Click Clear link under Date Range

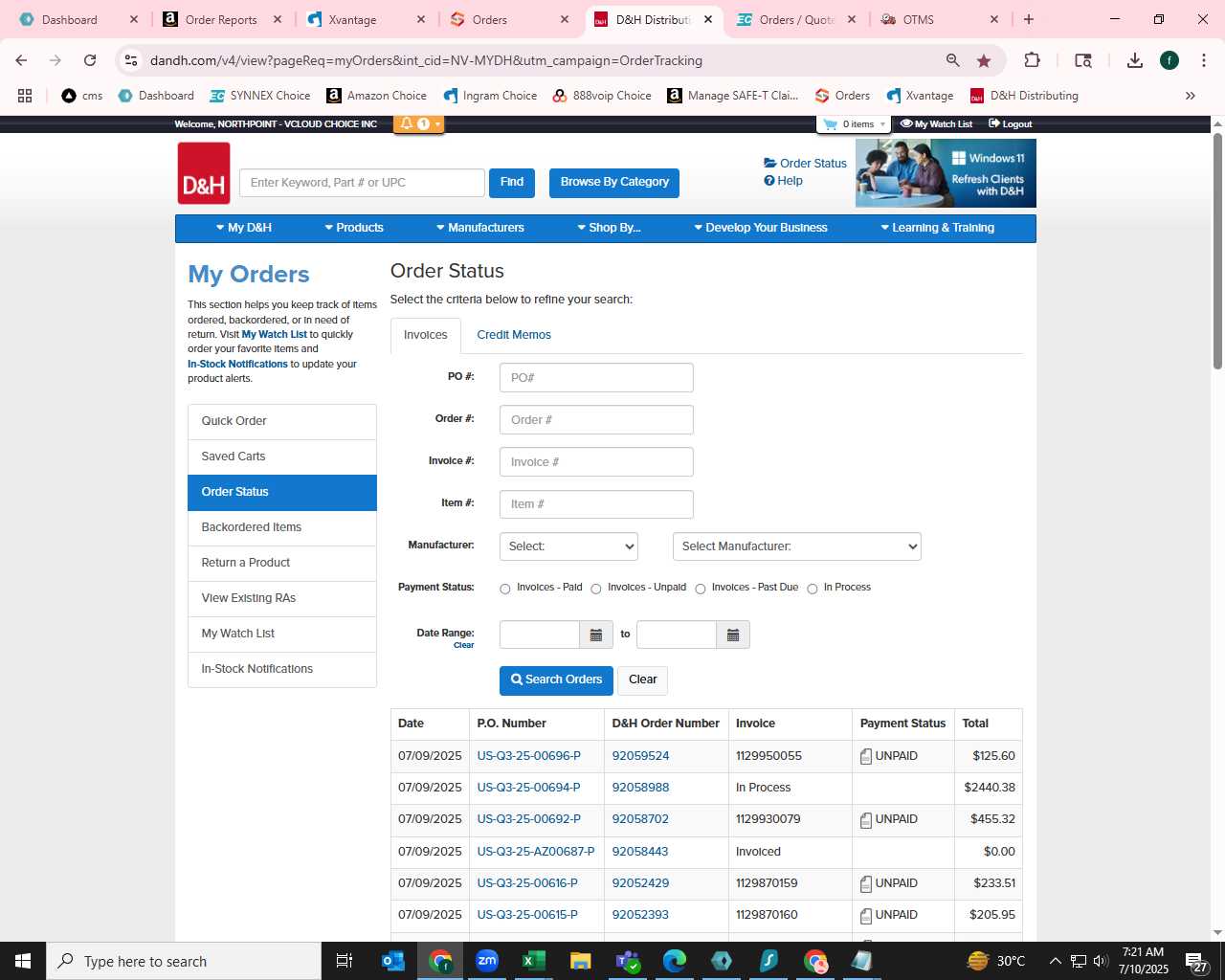point(464,646)
